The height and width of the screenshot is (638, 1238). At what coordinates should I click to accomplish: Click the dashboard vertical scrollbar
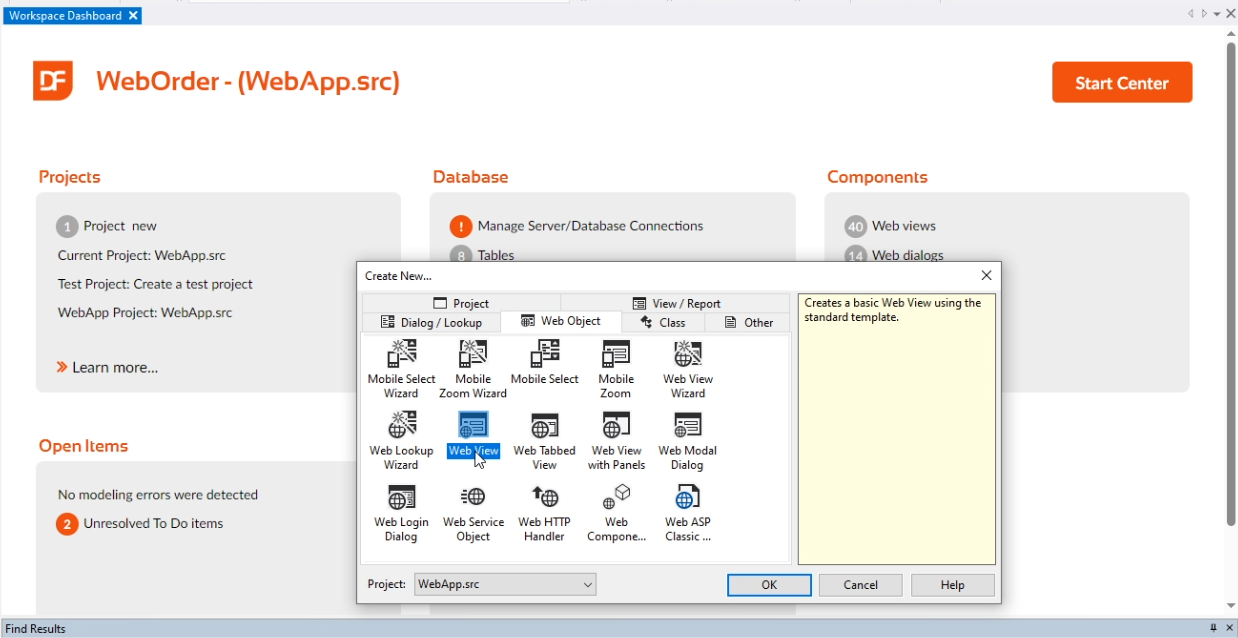(x=1231, y=280)
